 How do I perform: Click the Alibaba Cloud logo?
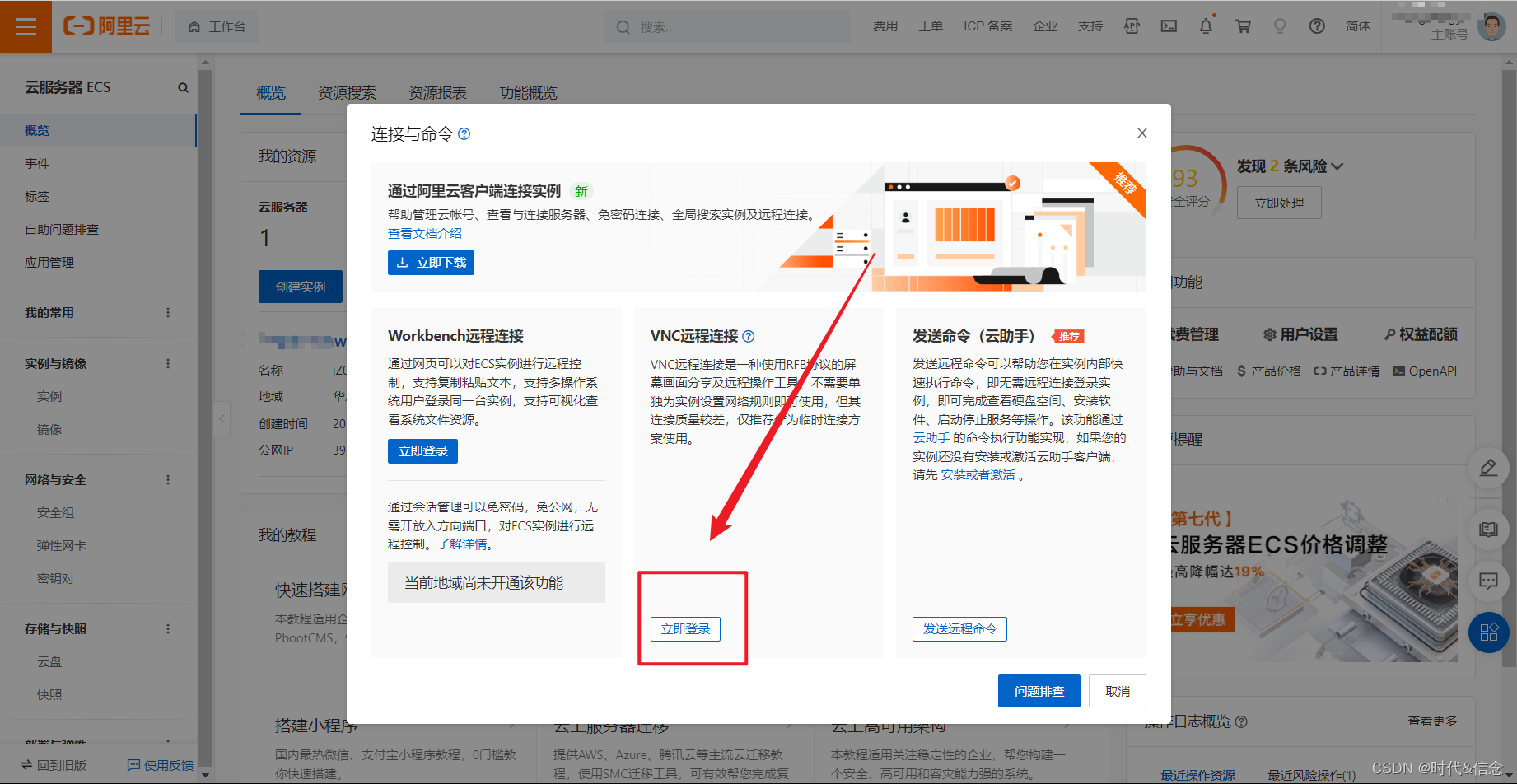(107, 26)
